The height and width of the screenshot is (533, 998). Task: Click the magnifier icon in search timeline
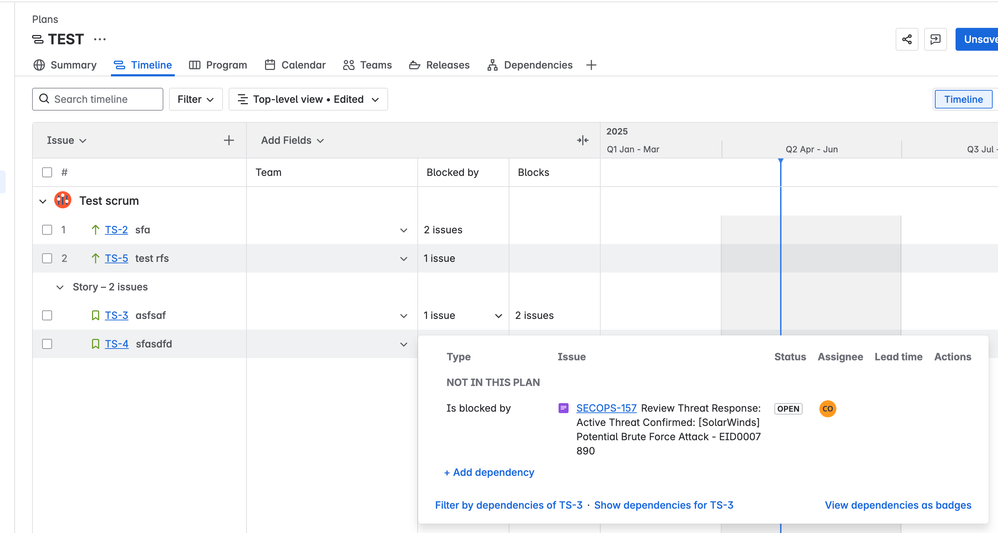coord(44,99)
